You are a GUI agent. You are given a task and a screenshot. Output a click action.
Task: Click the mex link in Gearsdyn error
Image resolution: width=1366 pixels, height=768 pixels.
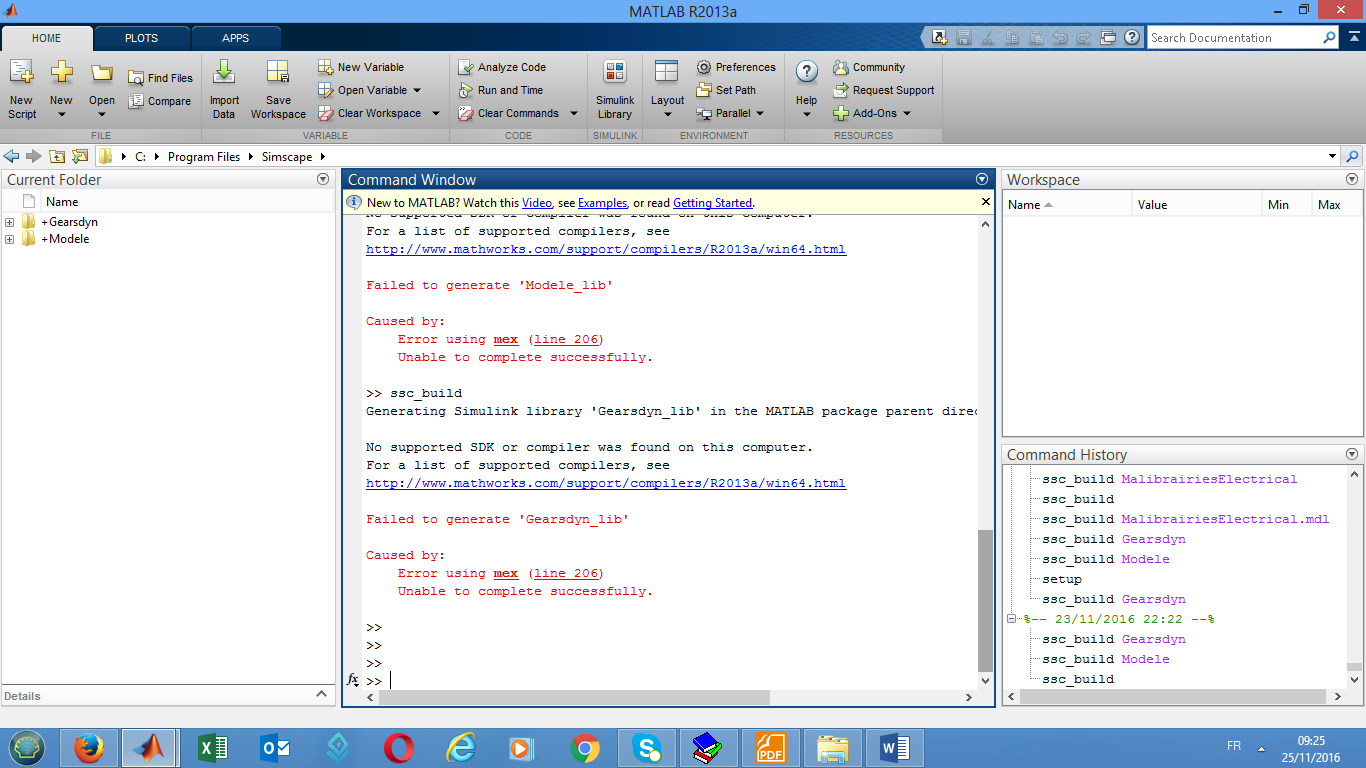coord(506,573)
